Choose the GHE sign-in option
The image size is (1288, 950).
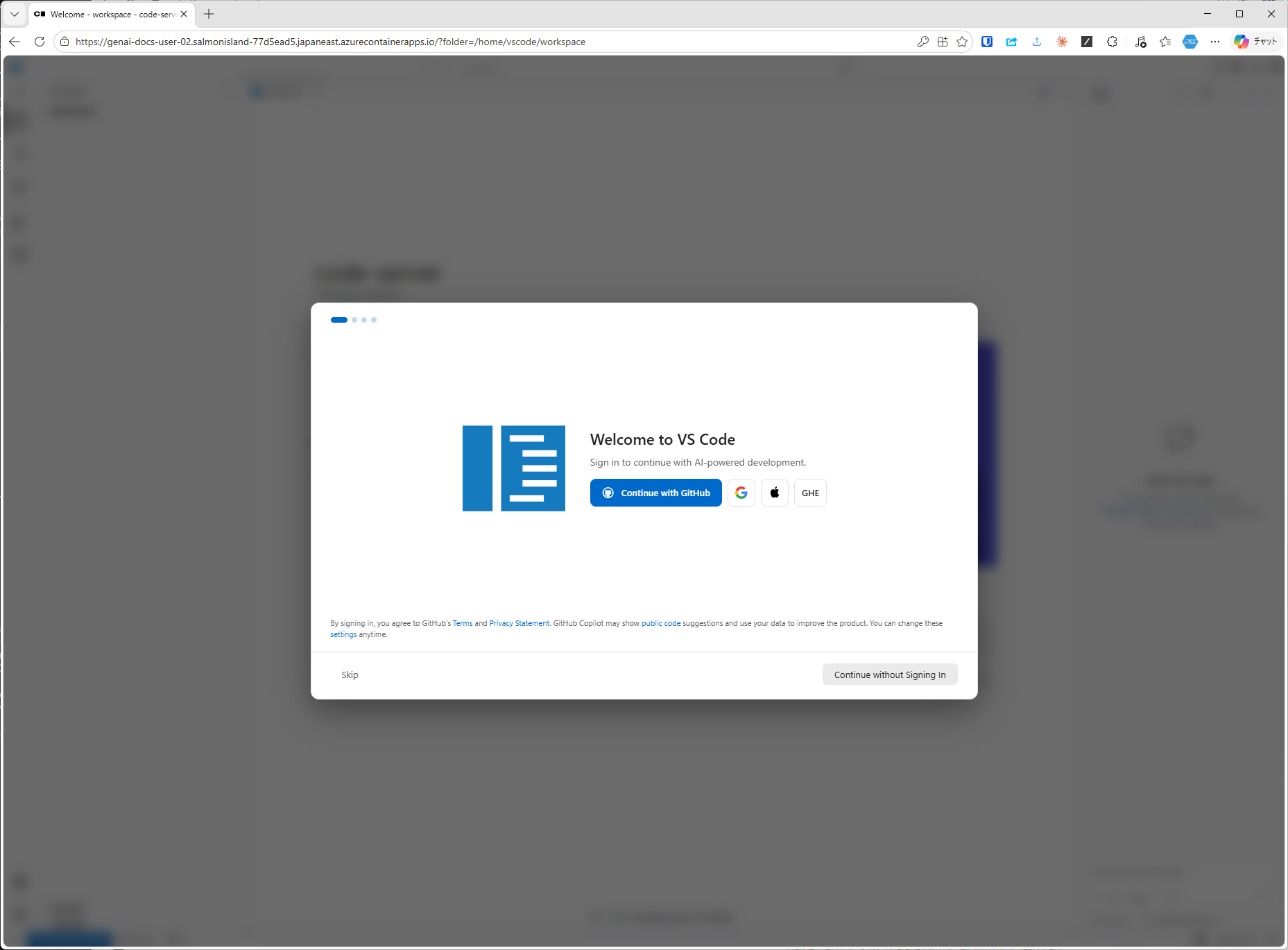pos(809,493)
